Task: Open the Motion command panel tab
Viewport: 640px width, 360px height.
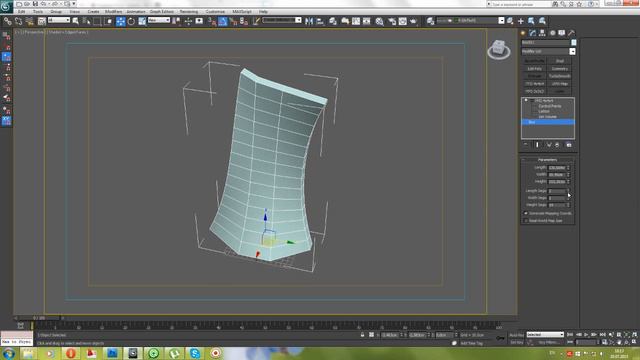Action: pyautogui.click(x=552, y=33)
